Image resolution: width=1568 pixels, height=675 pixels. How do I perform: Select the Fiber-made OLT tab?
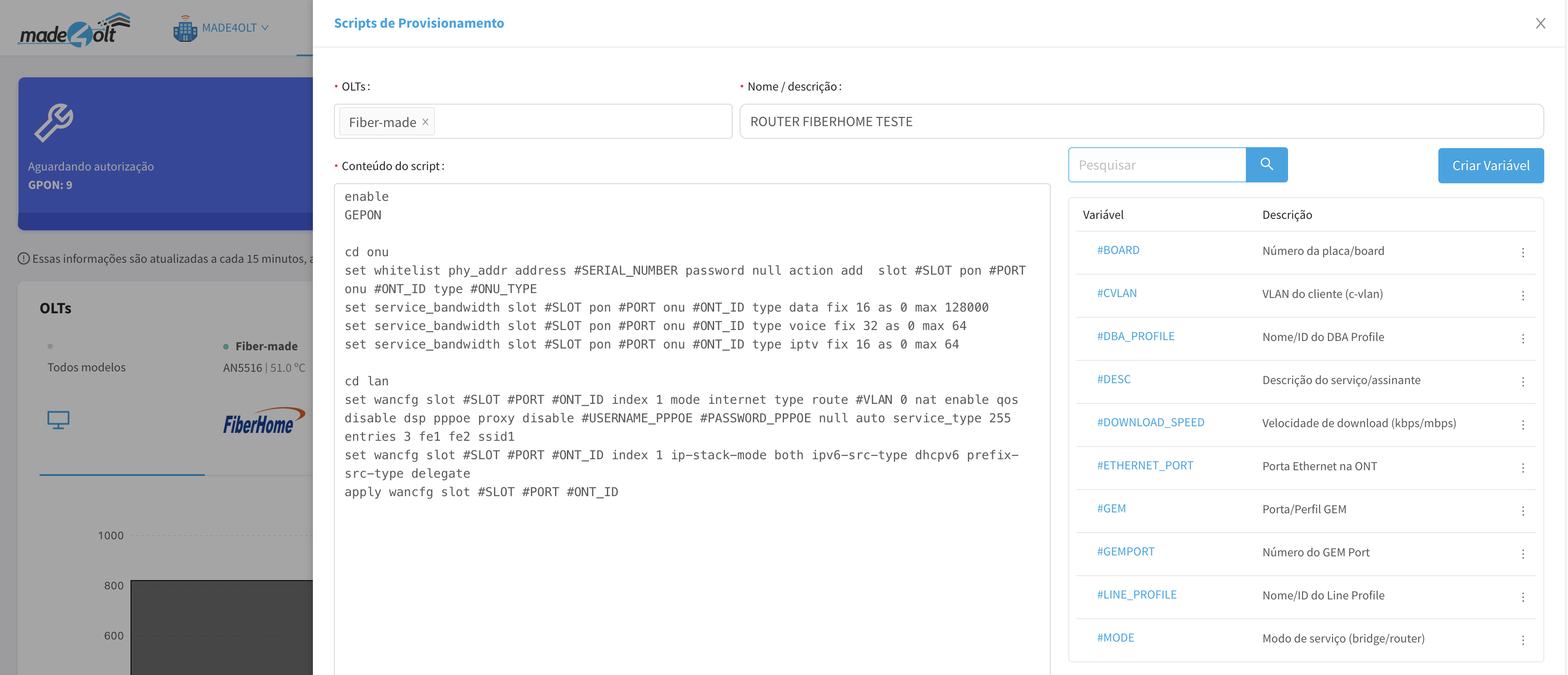point(266,346)
